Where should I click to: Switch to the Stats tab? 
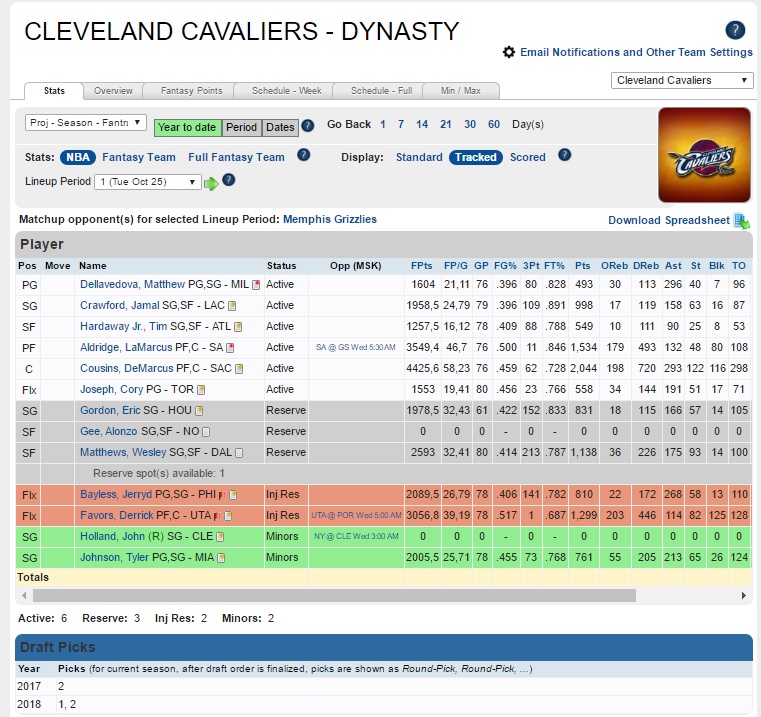pyautogui.click(x=54, y=91)
